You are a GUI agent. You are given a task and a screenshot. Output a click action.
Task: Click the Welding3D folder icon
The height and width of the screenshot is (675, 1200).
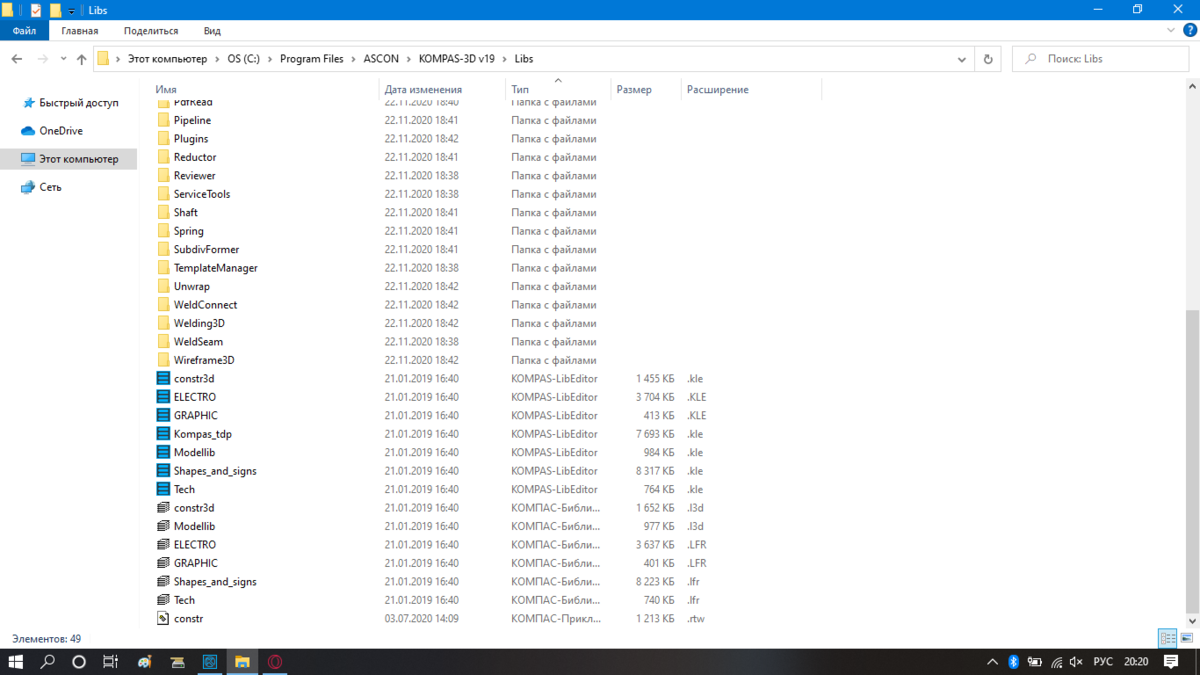164,323
